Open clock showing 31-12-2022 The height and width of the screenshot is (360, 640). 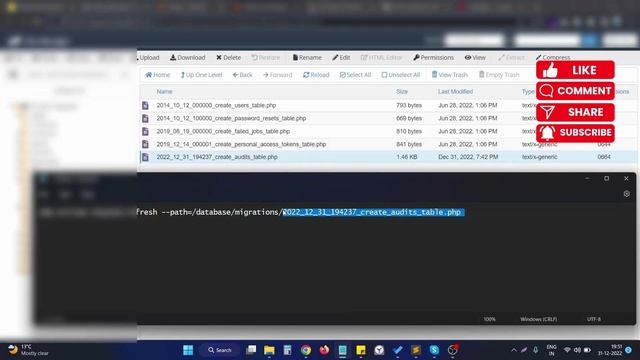click(x=610, y=350)
